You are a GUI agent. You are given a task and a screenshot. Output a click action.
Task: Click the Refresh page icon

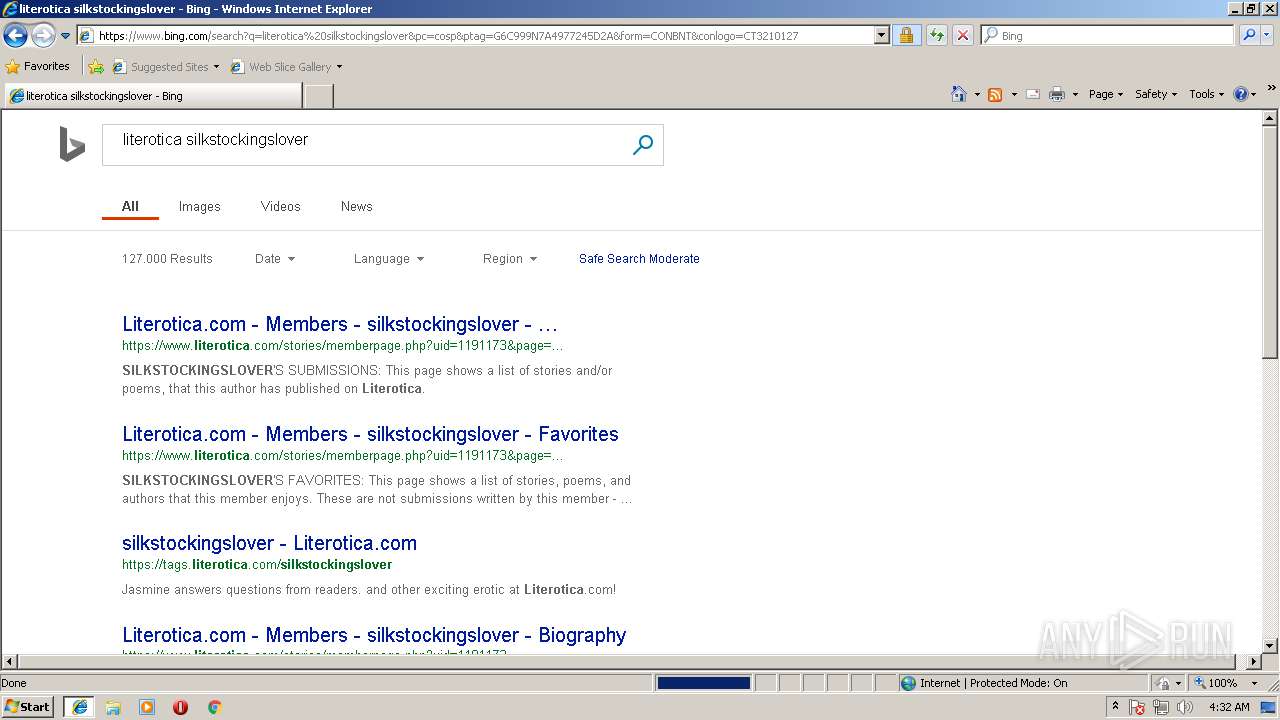[936, 35]
